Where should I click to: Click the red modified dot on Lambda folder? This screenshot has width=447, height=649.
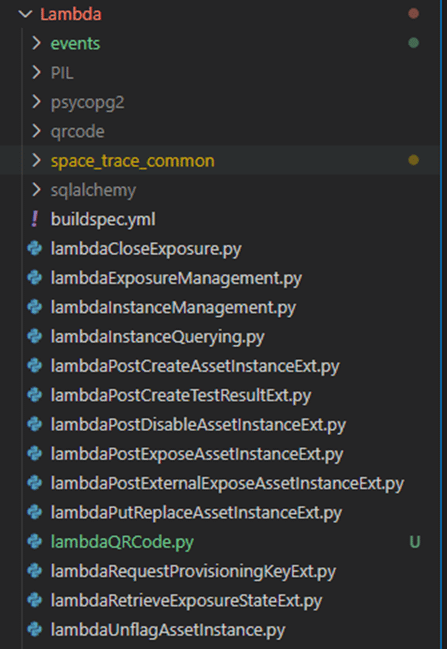click(x=413, y=14)
